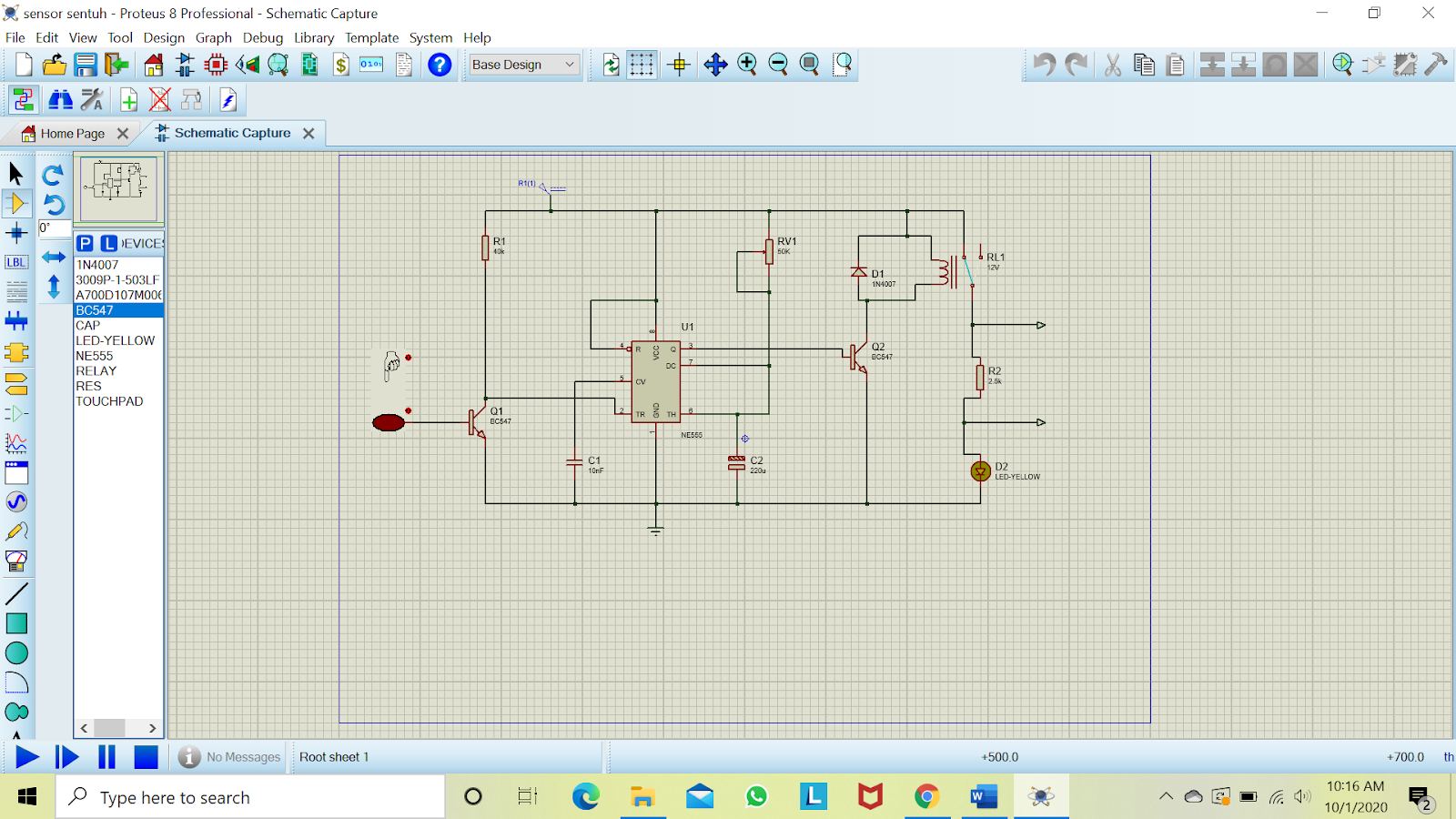Pause the simulation

[106, 757]
